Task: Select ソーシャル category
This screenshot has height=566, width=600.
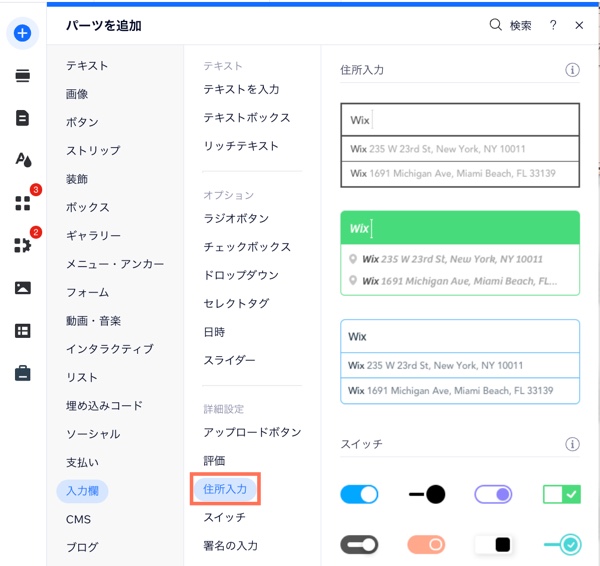Action: [x=93, y=434]
